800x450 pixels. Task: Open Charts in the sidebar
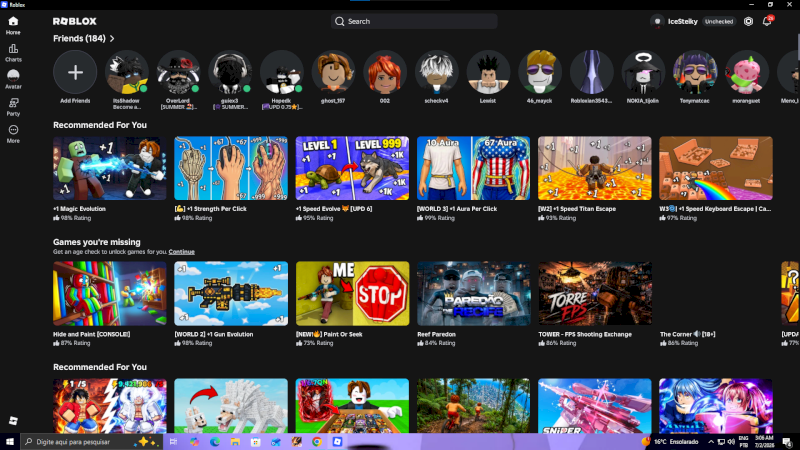(x=13, y=53)
